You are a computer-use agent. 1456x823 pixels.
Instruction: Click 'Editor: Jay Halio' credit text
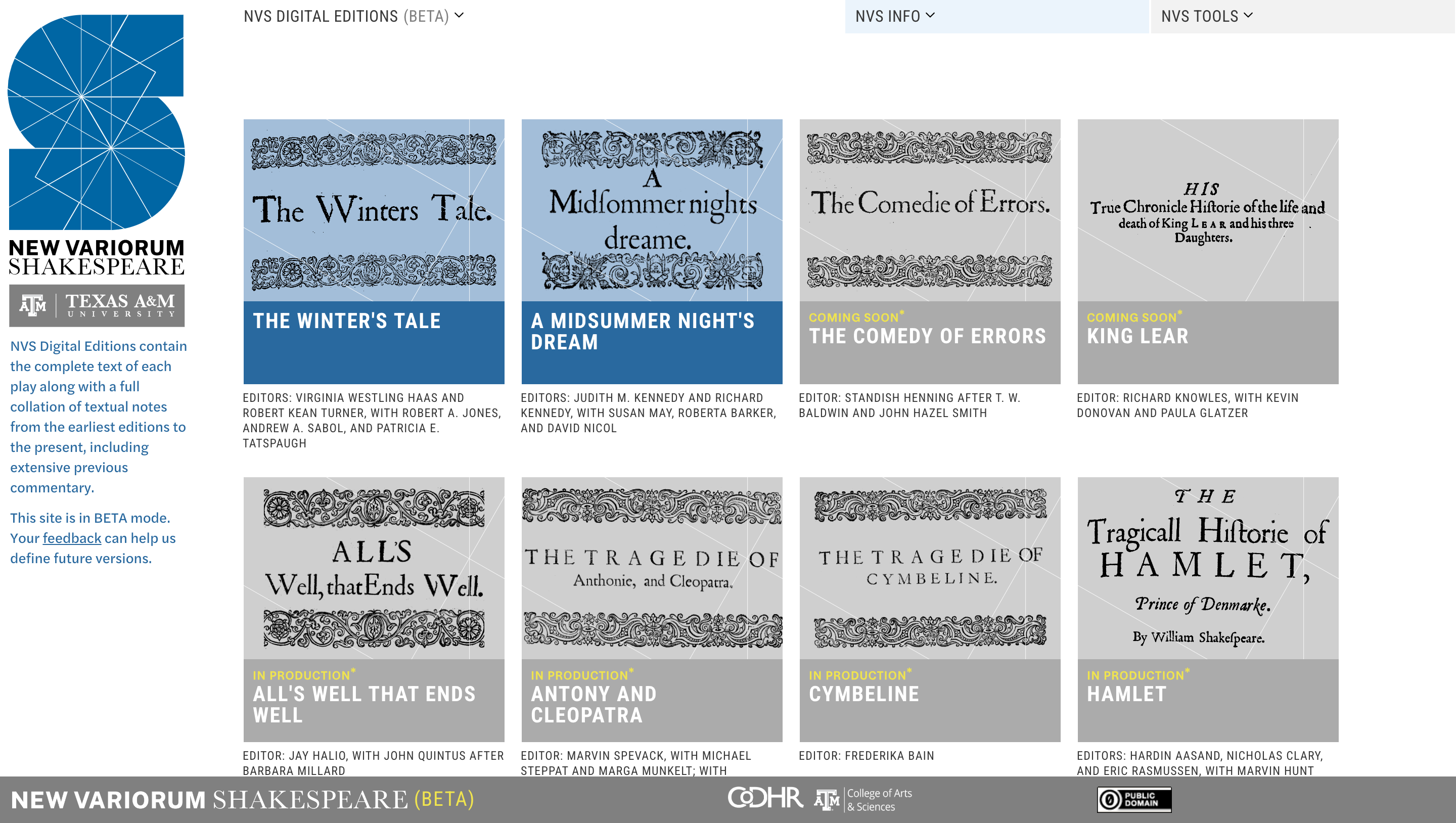click(373, 763)
